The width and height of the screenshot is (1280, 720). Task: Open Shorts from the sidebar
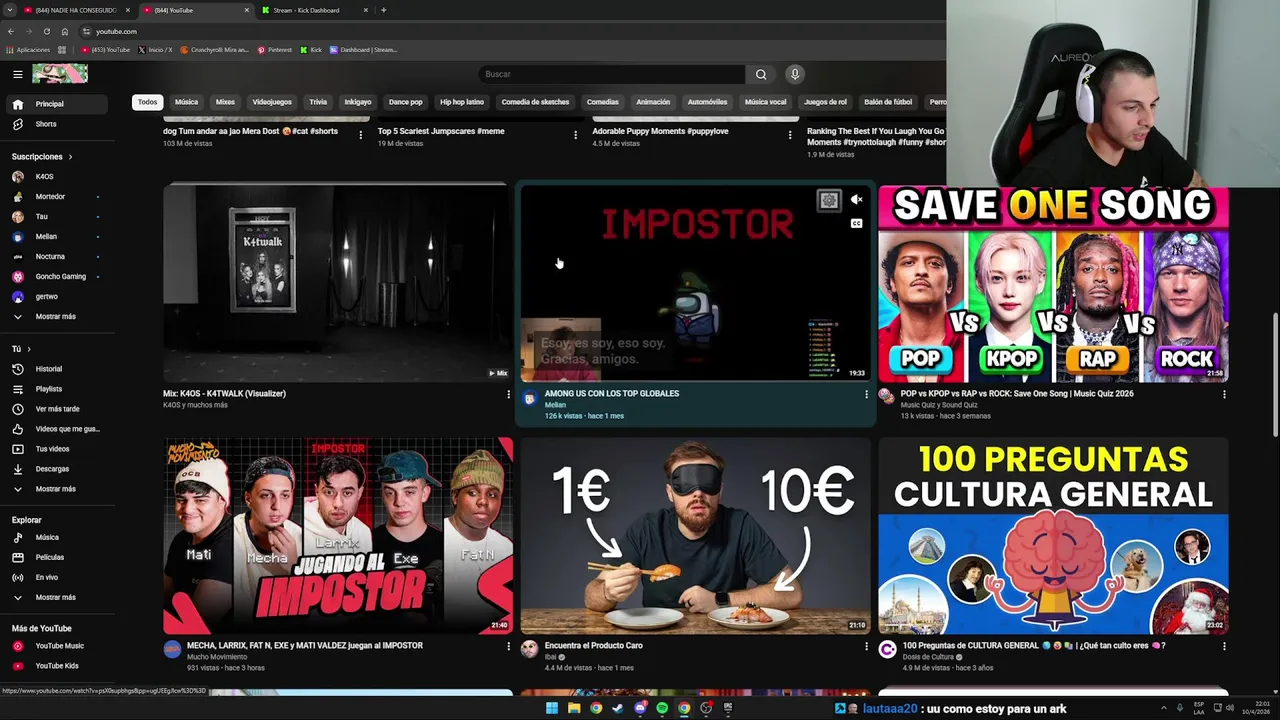tap(58, 124)
